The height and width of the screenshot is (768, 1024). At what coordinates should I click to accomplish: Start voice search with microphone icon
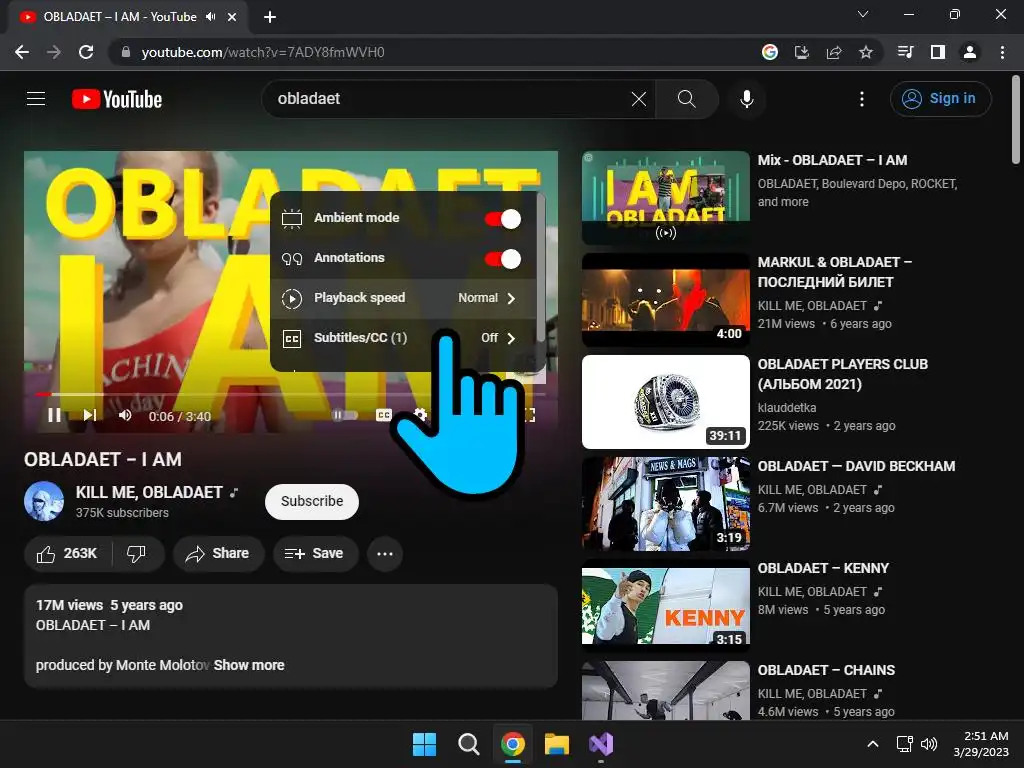point(746,99)
